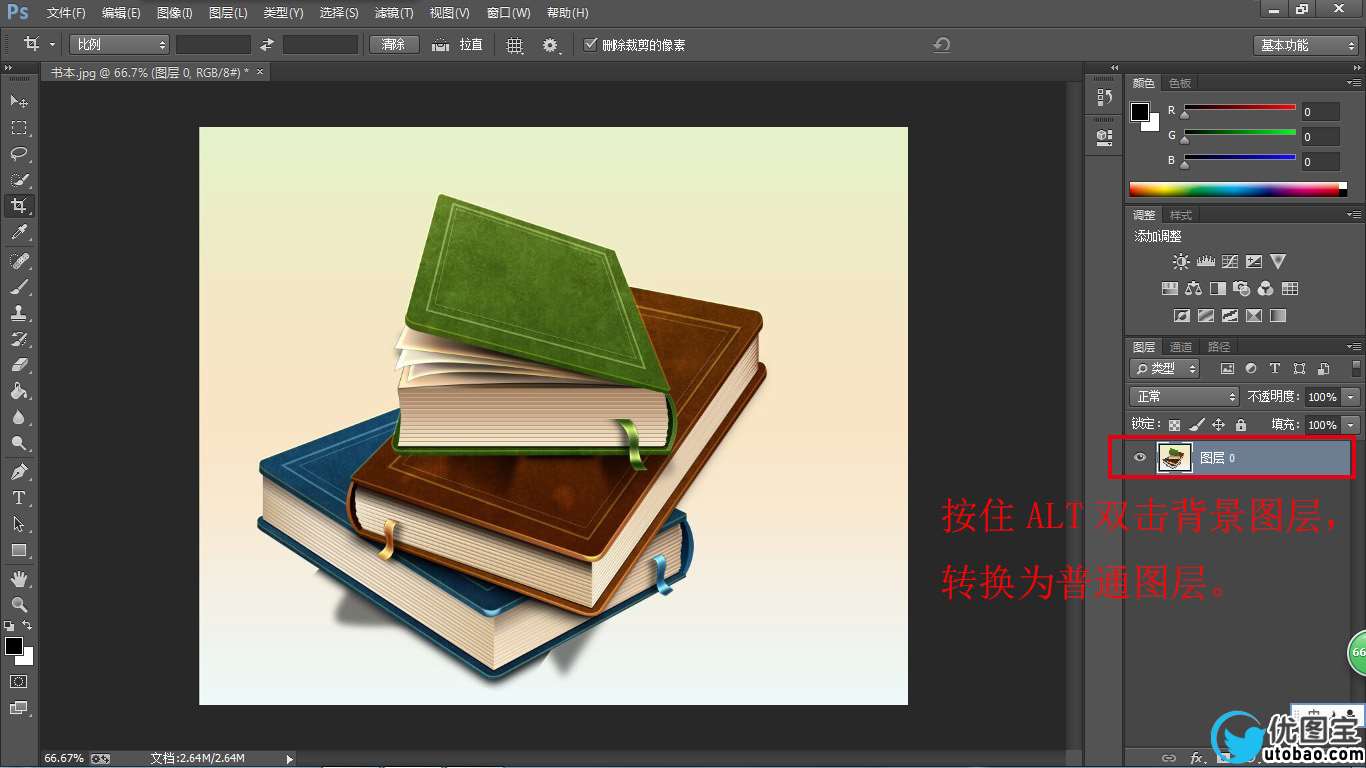
Task: Select the Paint Bucket tool
Action: 19,391
